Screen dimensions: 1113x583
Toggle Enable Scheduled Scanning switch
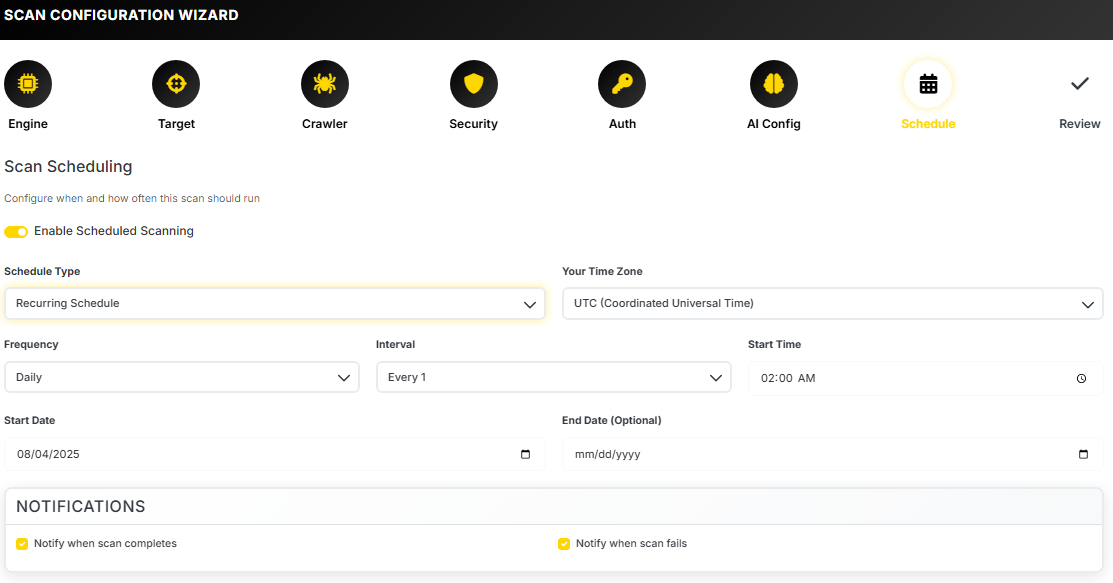(16, 231)
